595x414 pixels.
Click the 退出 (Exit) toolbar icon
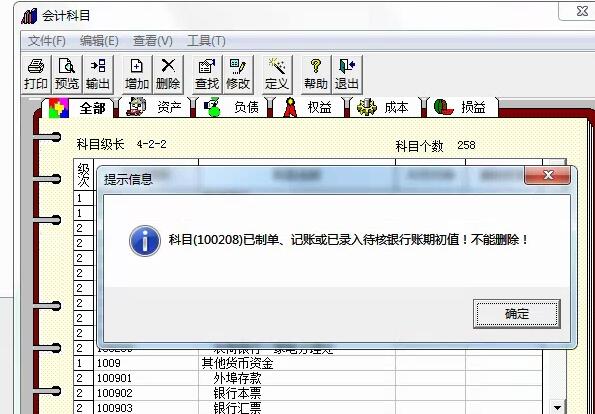[347, 74]
